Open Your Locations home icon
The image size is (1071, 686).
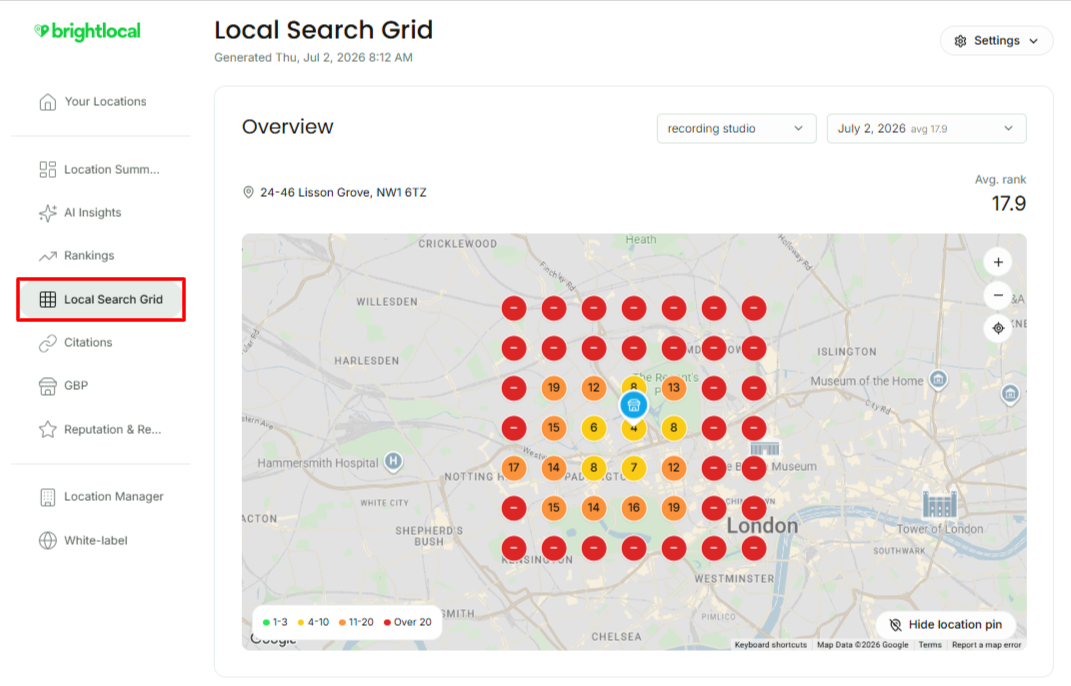pyautogui.click(x=47, y=102)
